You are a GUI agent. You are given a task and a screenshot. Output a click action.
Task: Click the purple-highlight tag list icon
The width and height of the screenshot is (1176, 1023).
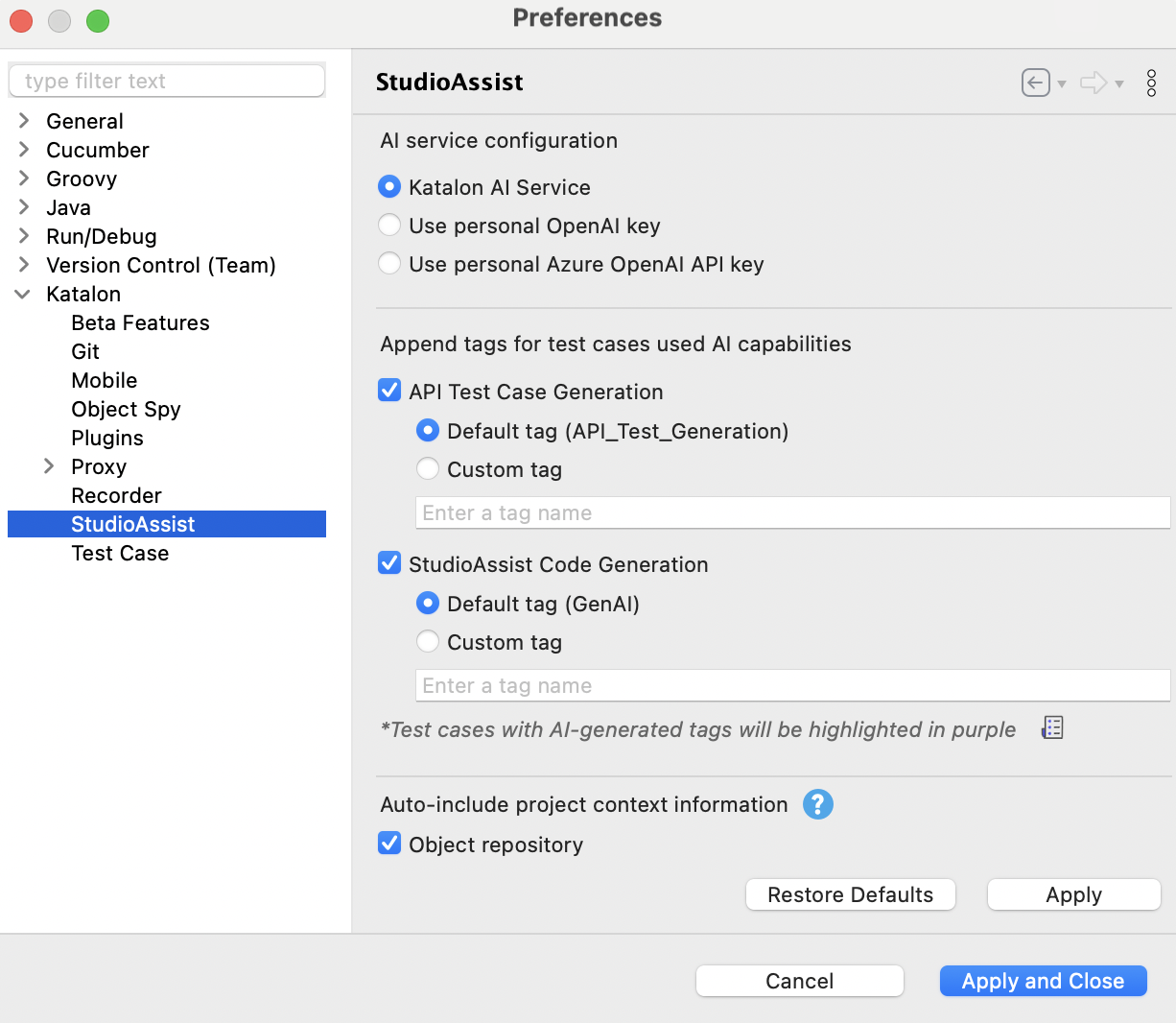click(x=1053, y=728)
